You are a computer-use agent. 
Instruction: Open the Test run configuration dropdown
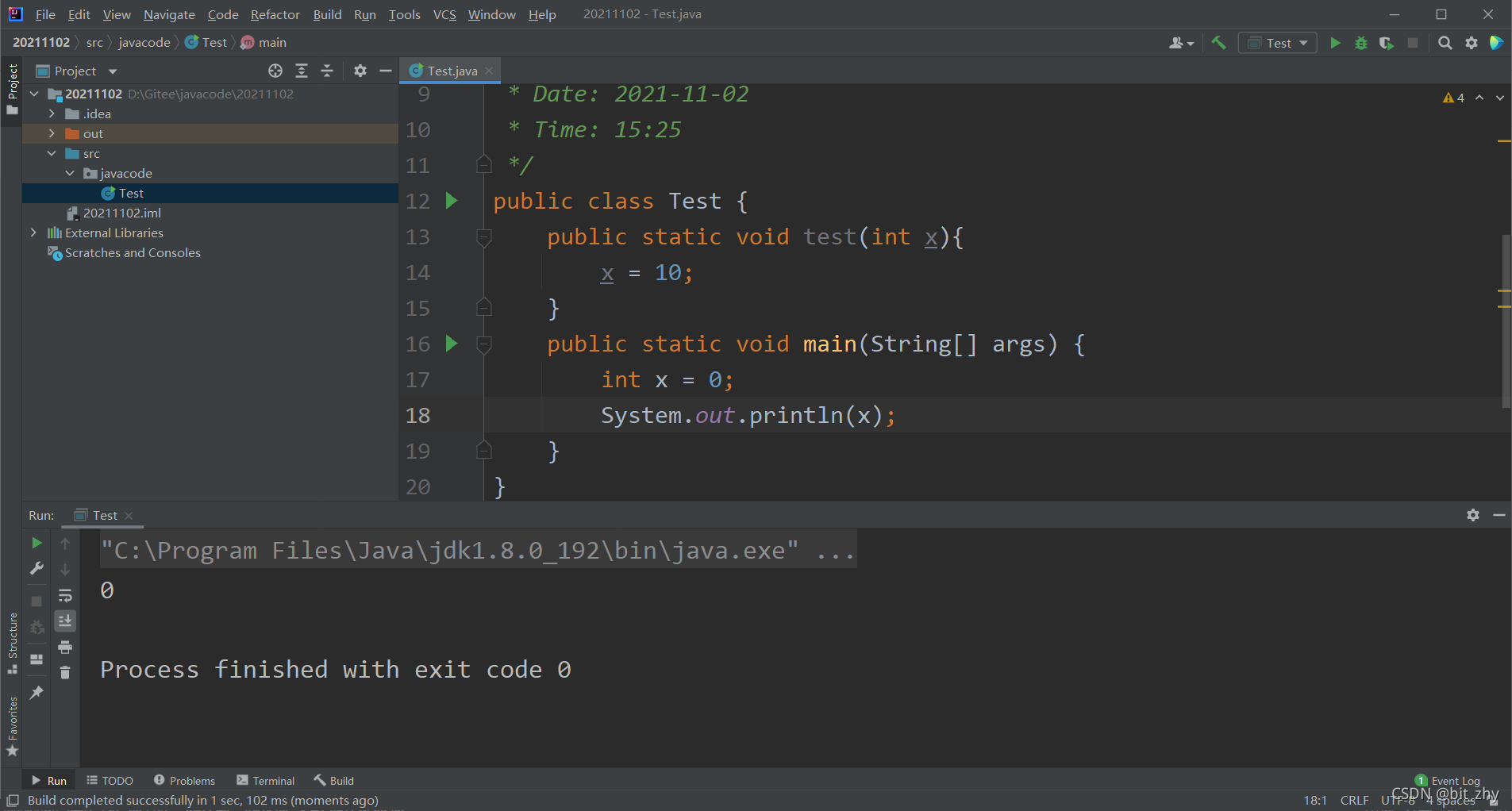(x=1278, y=43)
